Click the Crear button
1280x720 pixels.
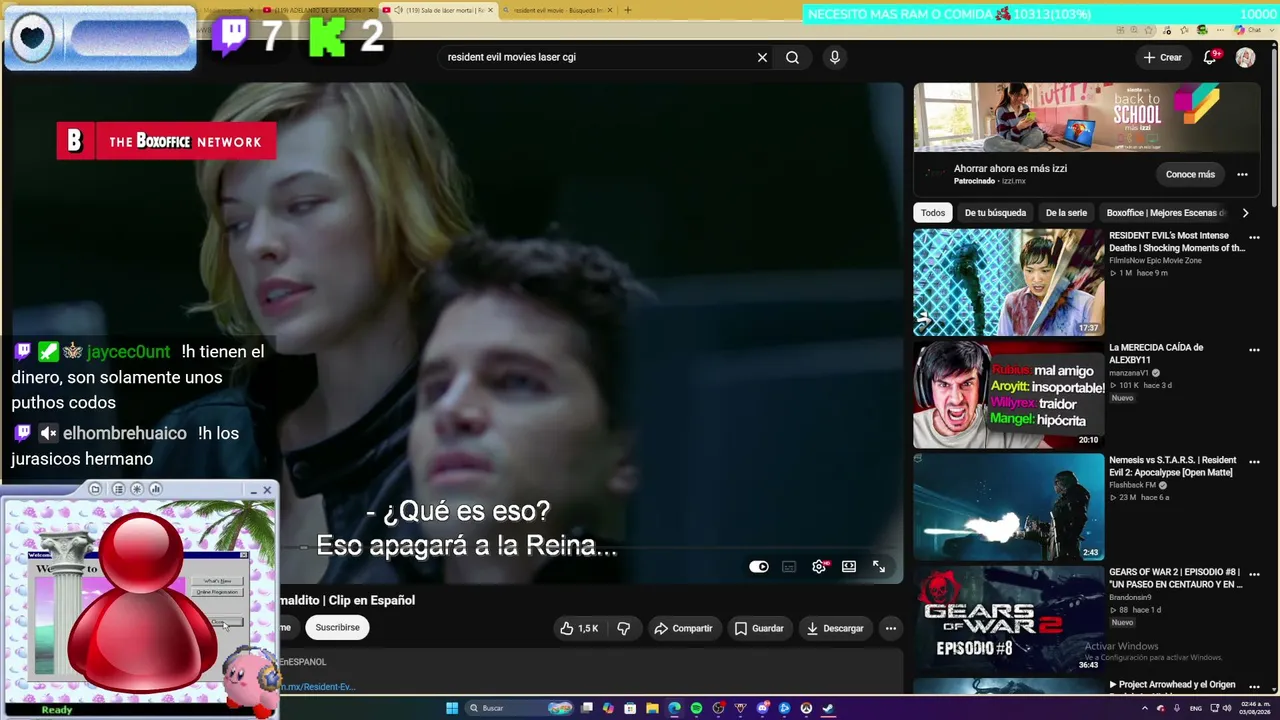[x=1163, y=57]
